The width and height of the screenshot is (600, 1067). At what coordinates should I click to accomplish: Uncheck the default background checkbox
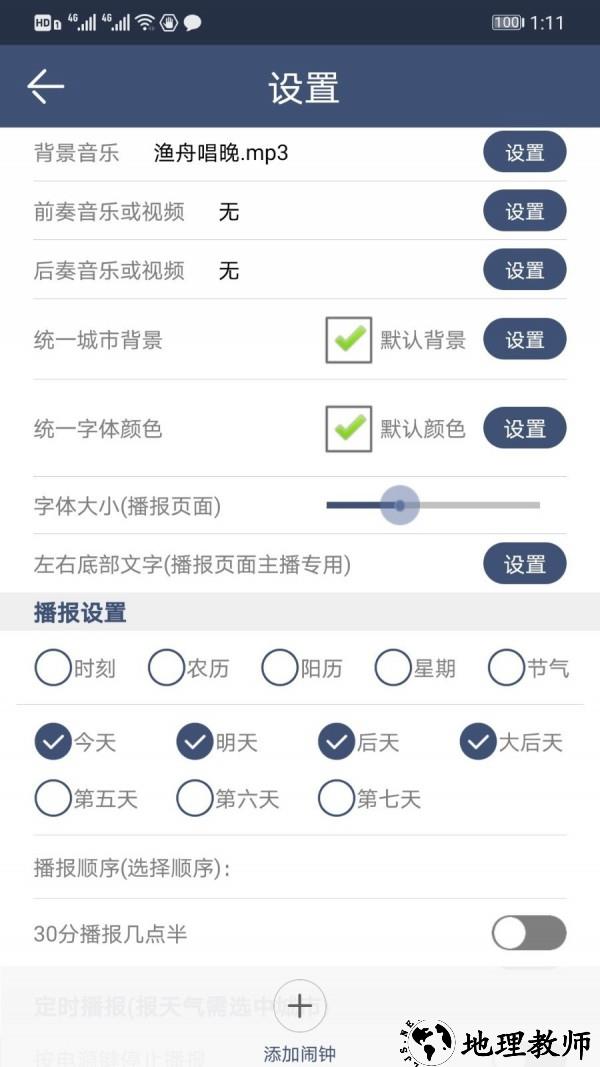pos(349,340)
